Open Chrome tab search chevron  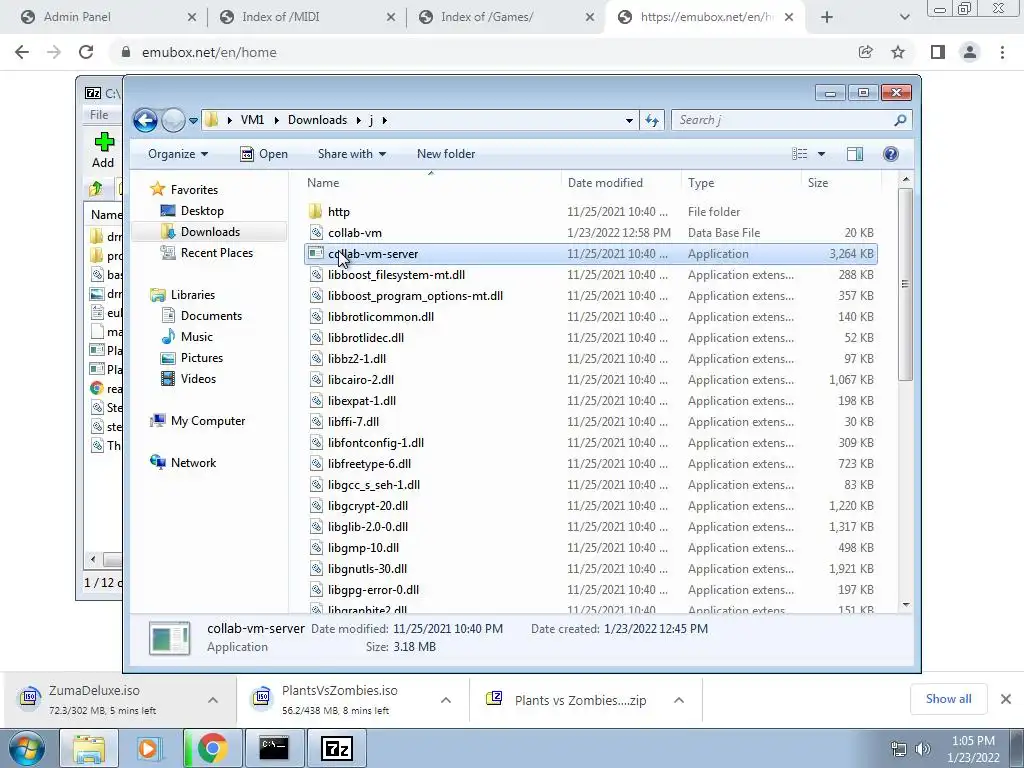(x=904, y=17)
